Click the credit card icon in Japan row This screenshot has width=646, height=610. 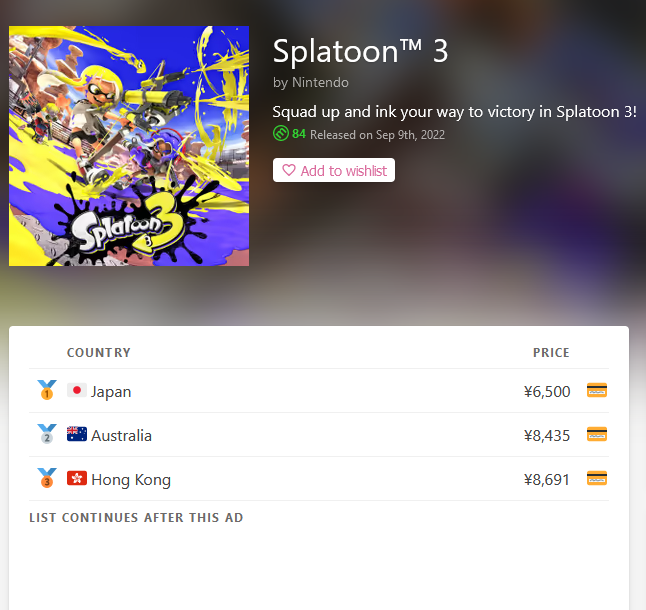[597, 390]
